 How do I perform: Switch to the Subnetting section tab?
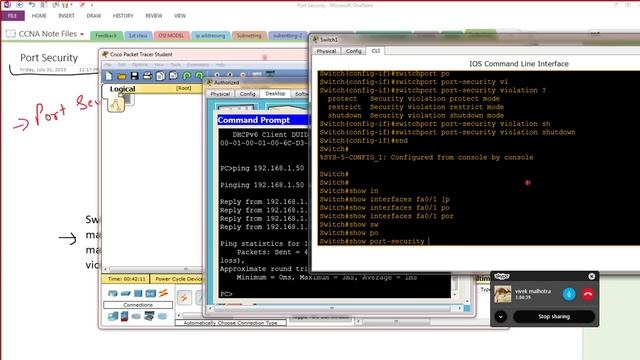[x=249, y=36]
